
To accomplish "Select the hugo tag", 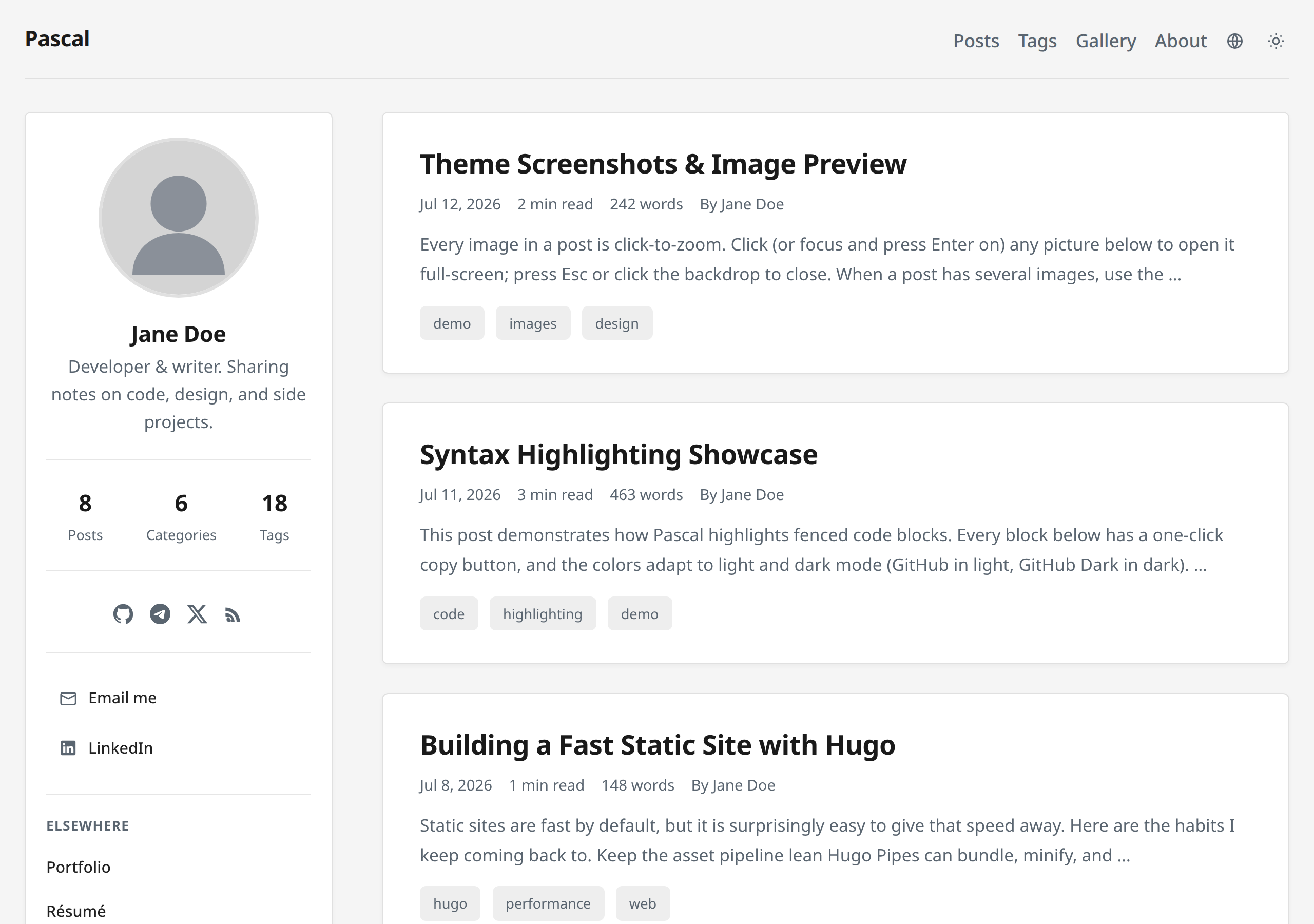I will (x=450, y=903).
